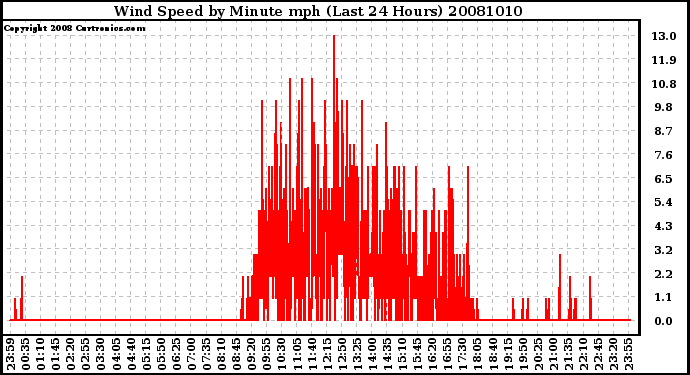Image resolution: width=690 pixels, height=375 pixels.
Task: Click the 15:45 time label
Action: 418,355
